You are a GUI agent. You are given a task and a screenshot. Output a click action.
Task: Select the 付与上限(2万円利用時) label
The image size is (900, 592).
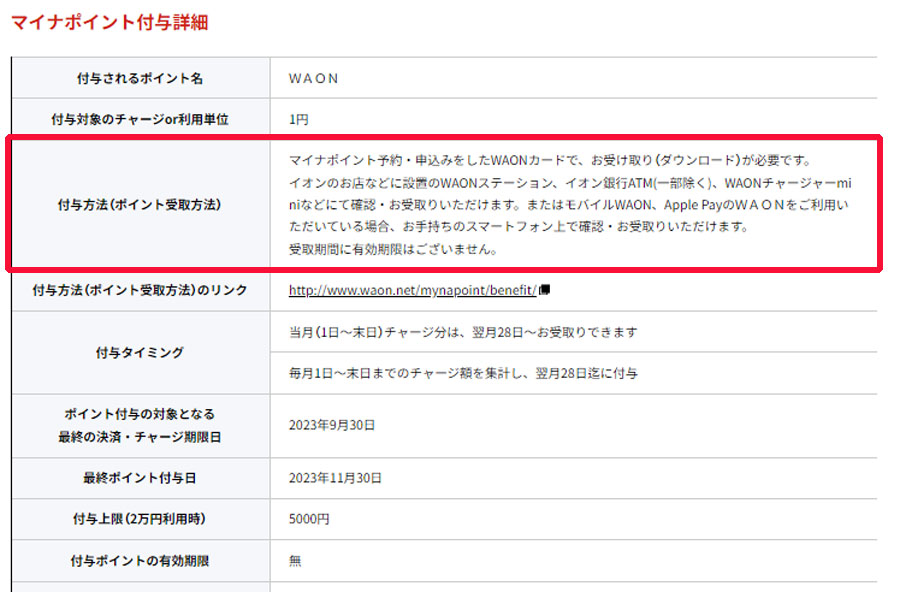[140, 519]
